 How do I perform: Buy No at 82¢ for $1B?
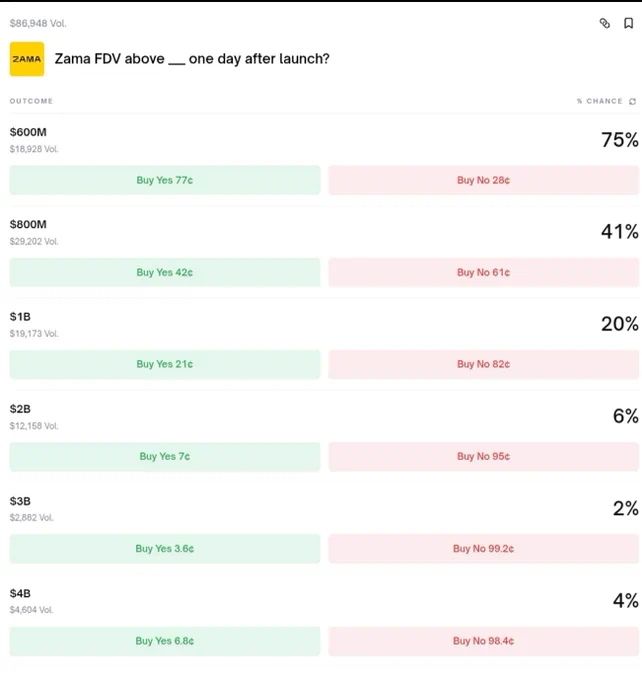[484, 364]
